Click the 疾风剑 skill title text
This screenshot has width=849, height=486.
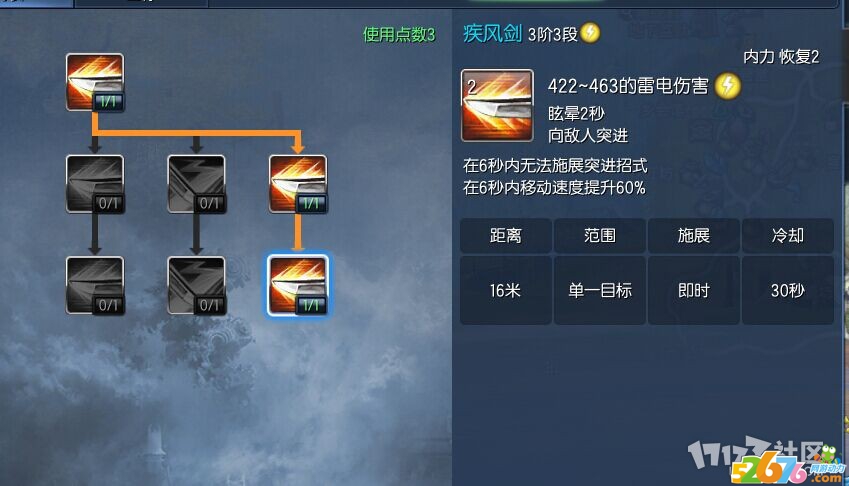click(492, 34)
